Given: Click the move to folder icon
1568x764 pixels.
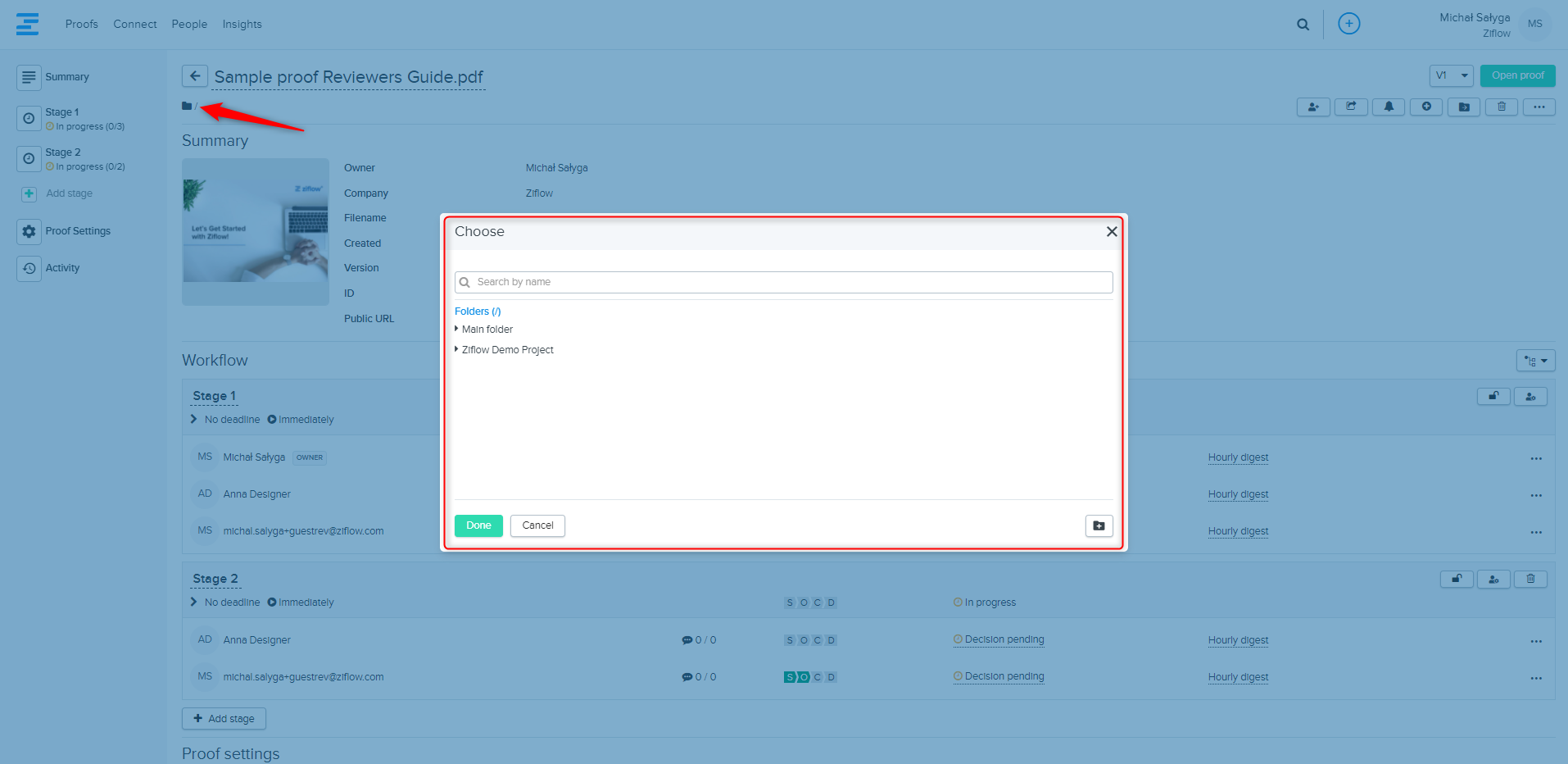Looking at the screenshot, I should tap(1464, 107).
